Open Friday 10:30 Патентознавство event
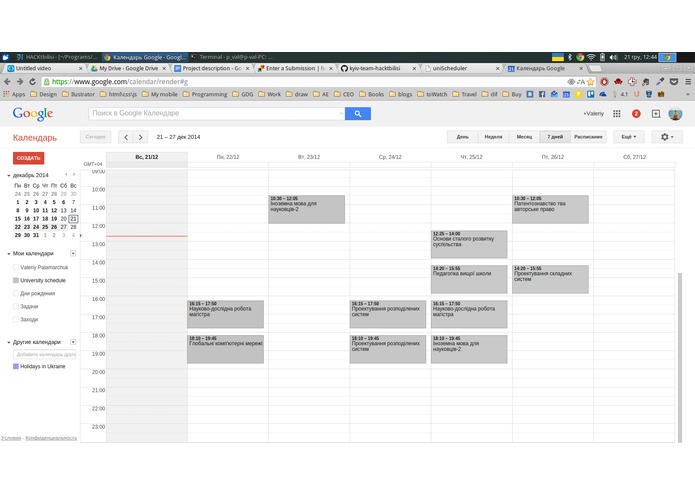 (x=550, y=209)
